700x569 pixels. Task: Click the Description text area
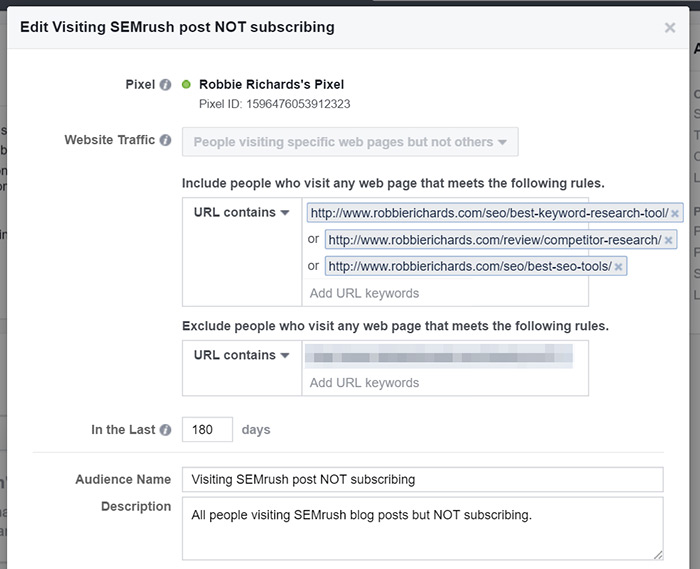point(422,528)
